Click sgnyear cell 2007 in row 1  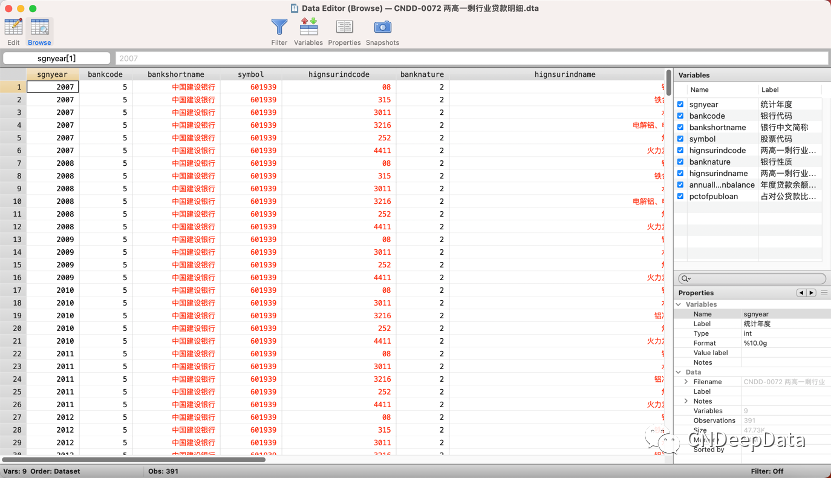(x=53, y=87)
